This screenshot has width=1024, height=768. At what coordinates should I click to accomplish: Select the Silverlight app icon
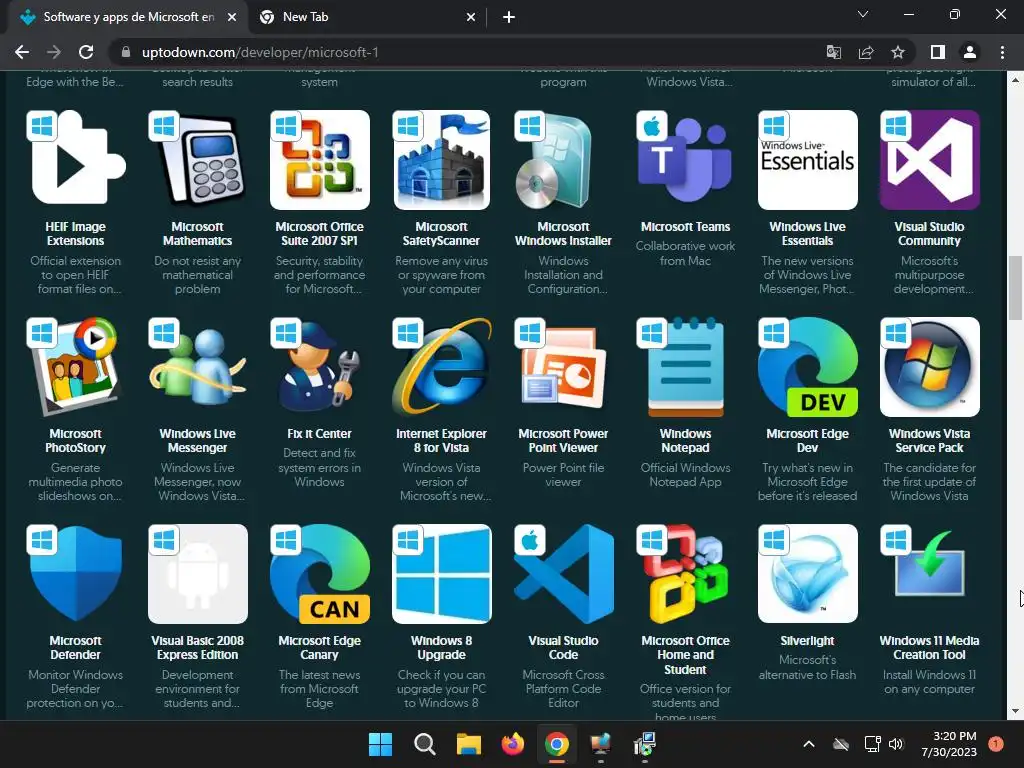click(x=808, y=574)
